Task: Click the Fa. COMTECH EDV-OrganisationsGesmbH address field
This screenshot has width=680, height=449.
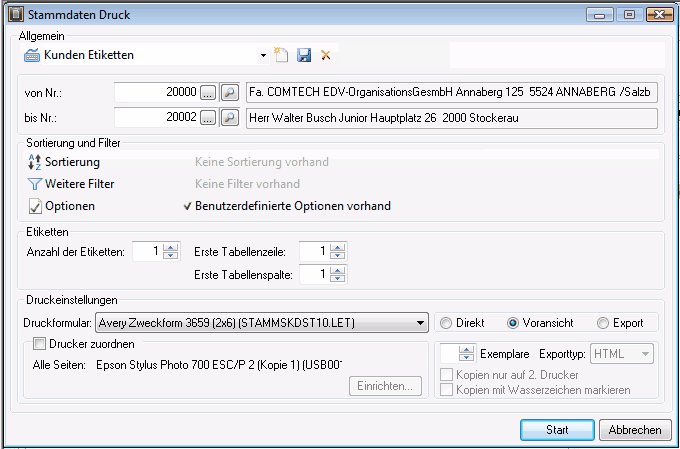Action: 452,92
